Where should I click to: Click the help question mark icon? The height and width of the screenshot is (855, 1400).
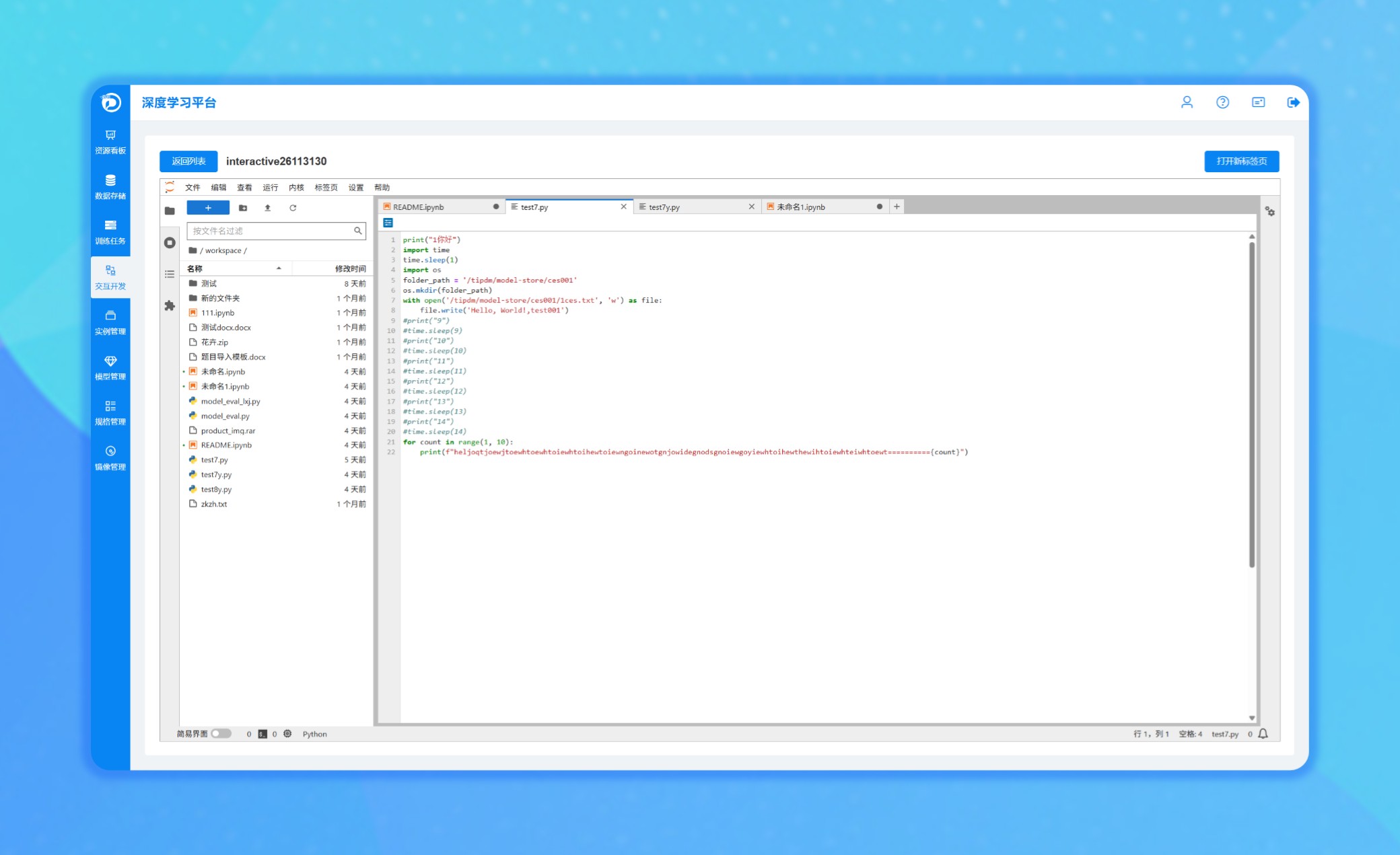tap(1222, 102)
